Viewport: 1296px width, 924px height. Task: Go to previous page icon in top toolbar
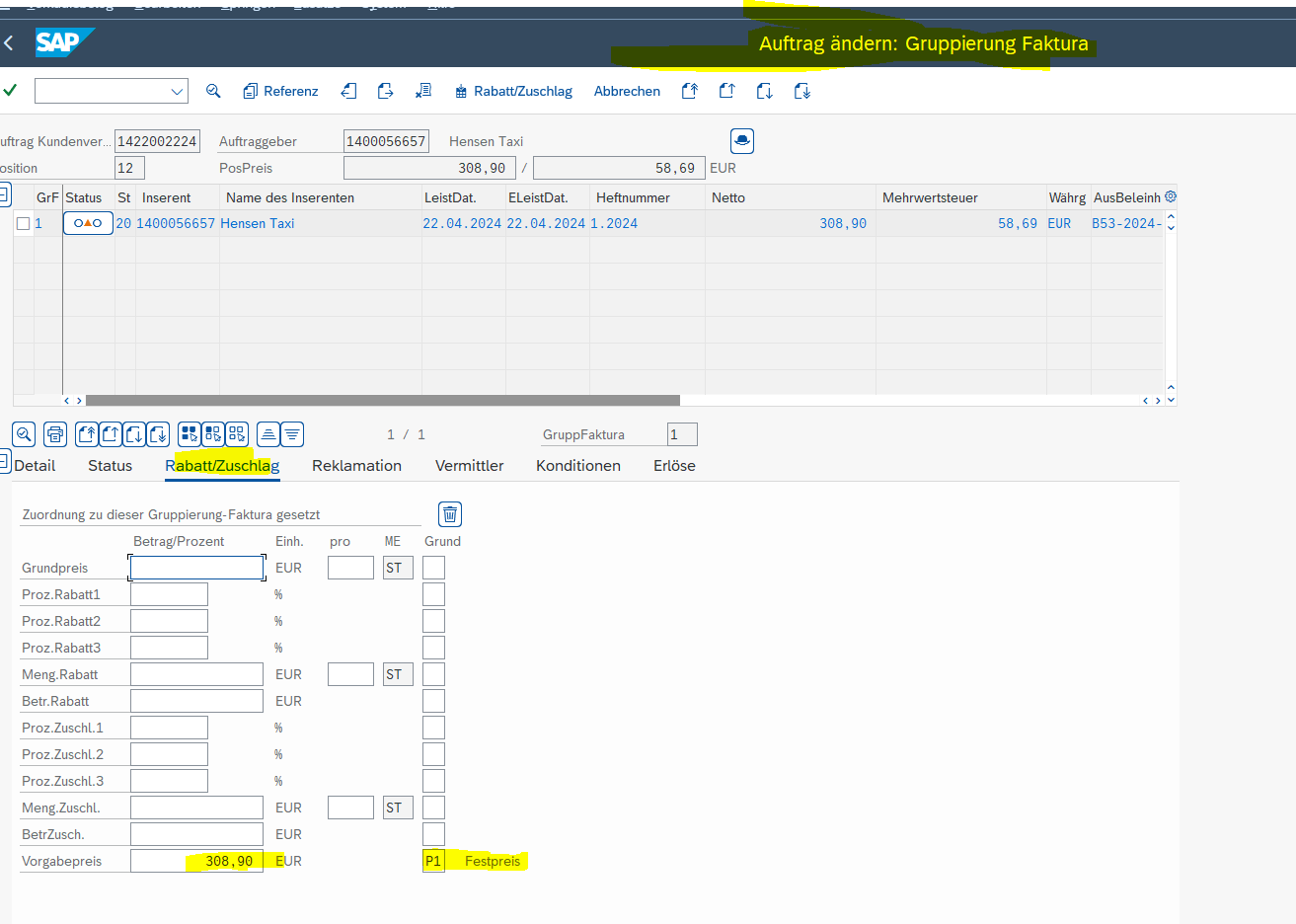coord(727,91)
